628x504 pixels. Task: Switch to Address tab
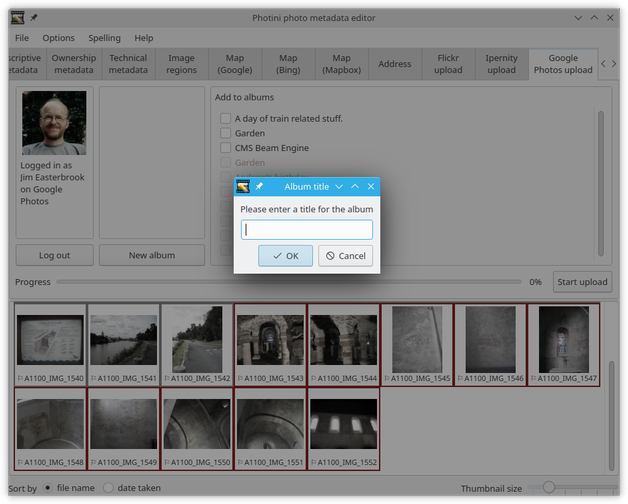pos(395,64)
